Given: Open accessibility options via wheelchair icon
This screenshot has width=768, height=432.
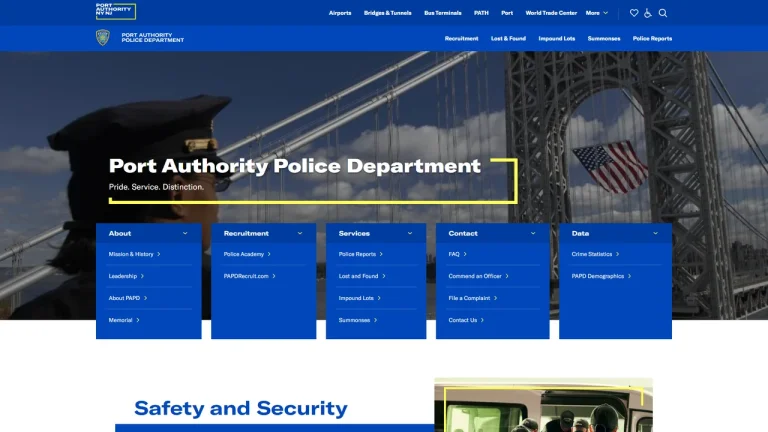Looking at the screenshot, I should coord(648,13).
